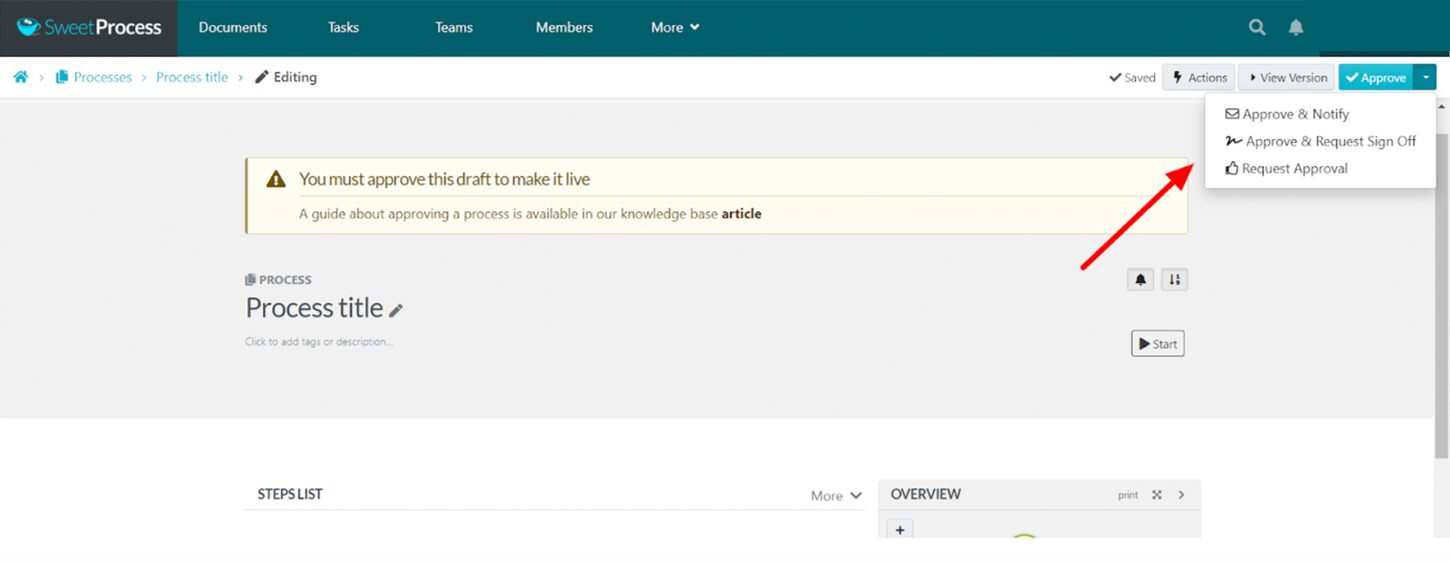Click to add tags or description field
1450x564 pixels.
(319, 342)
